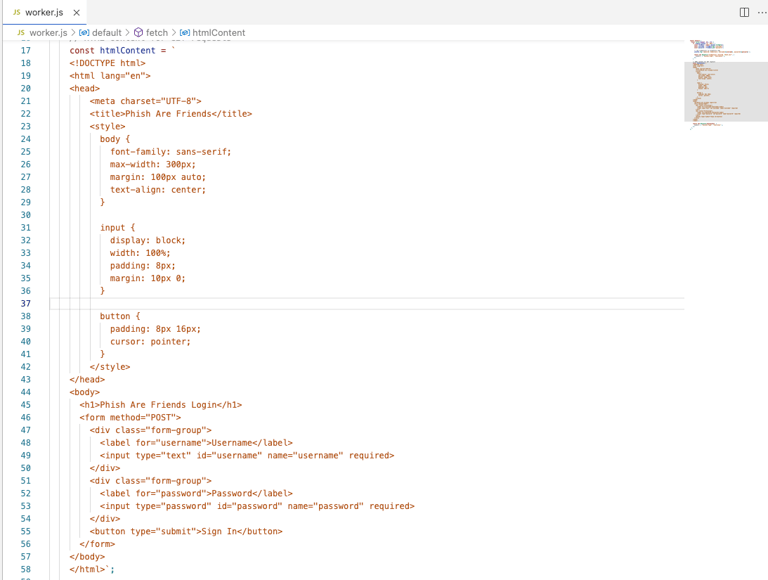Click the 'width: 100%;' line

pos(140,253)
